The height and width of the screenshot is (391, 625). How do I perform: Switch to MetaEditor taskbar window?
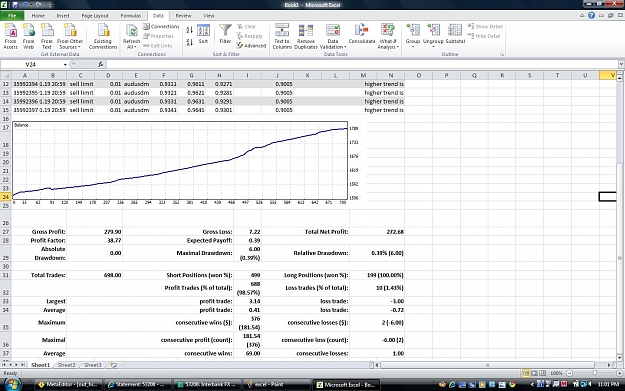68,385
